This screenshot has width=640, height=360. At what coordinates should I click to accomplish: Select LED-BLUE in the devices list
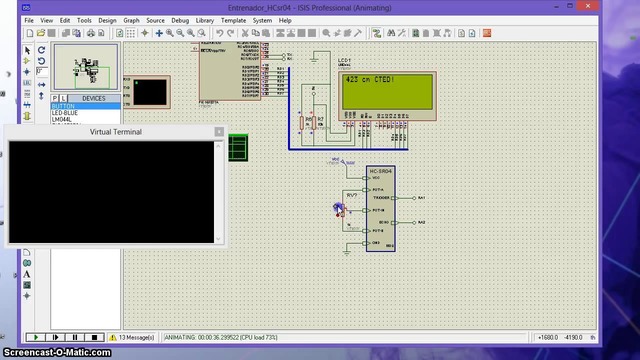(x=86, y=113)
